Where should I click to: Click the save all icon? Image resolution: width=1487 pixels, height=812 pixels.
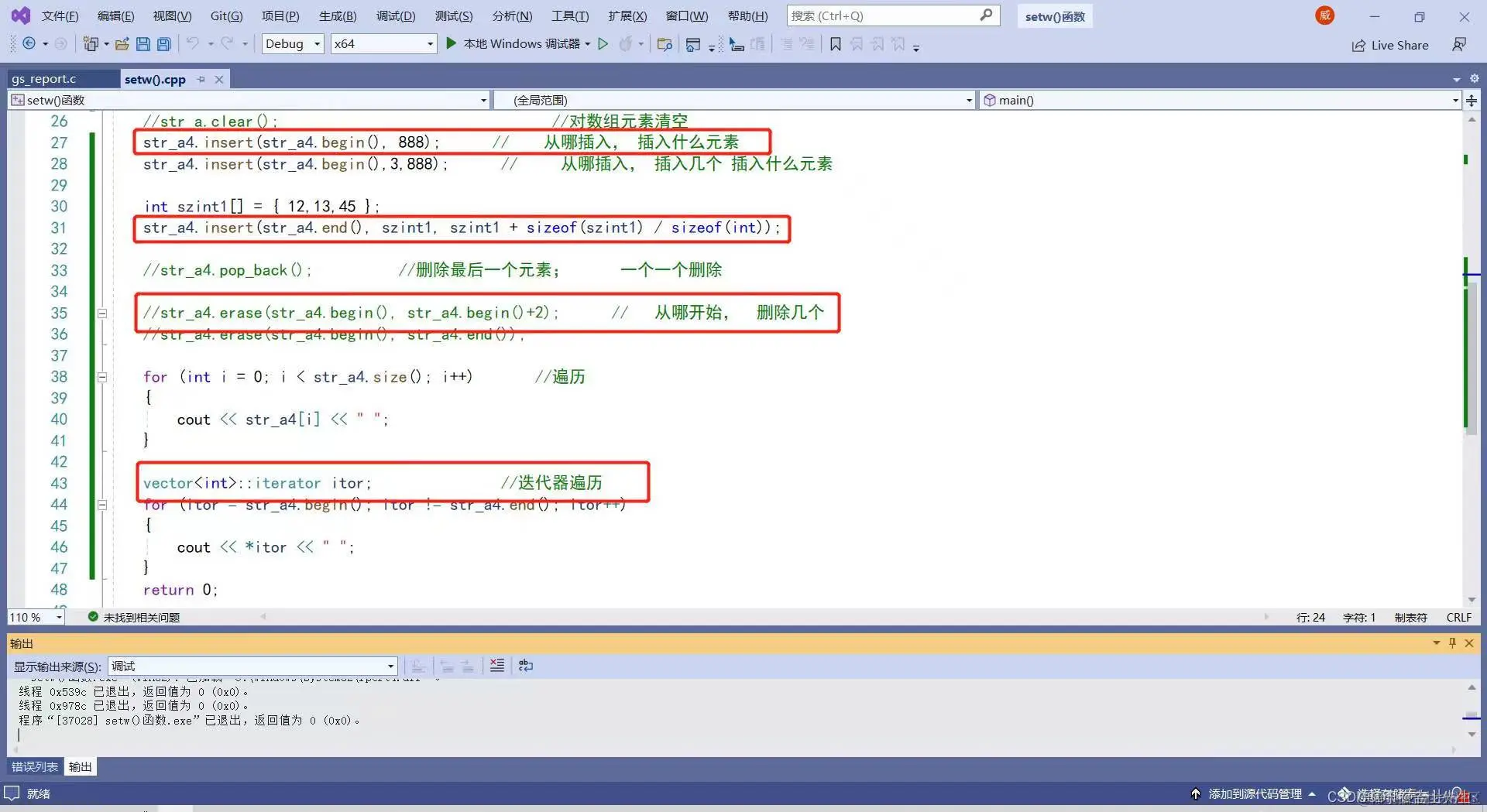click(164, 44)
